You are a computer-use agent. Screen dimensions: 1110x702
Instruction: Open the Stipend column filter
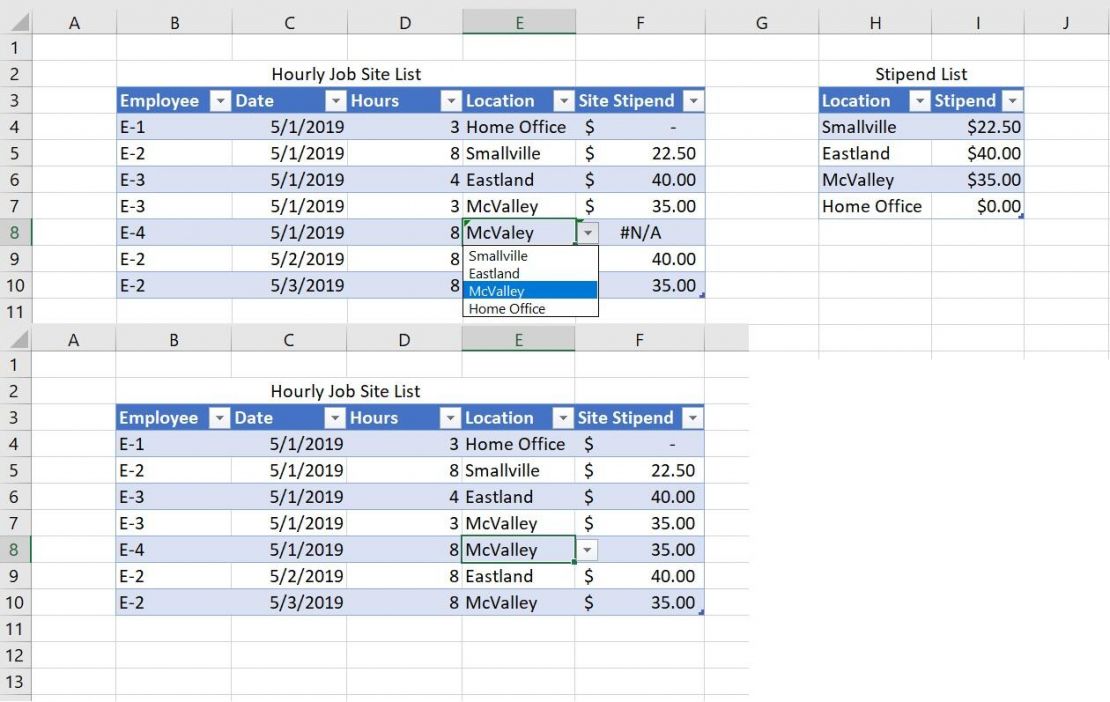(1012, 100)
